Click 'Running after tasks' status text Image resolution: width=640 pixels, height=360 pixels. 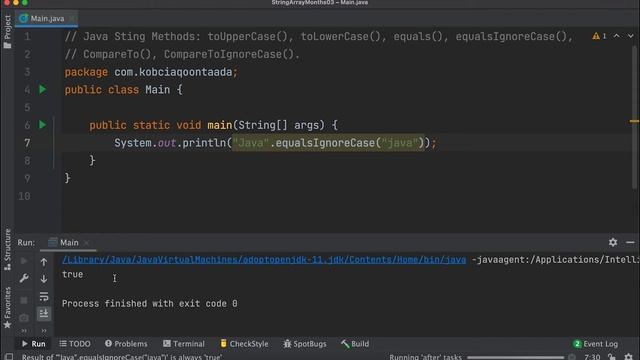pyautogui.click(x=425, y=357)
